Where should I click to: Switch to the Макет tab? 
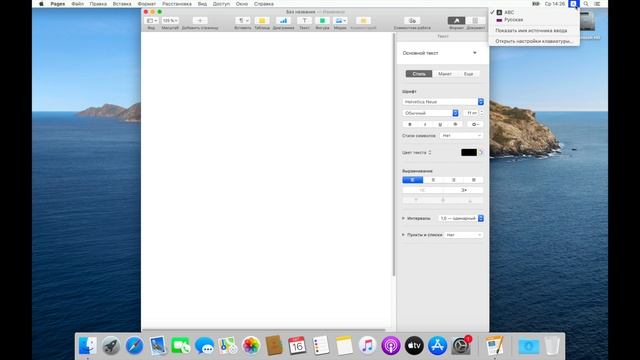click(444, 74)
